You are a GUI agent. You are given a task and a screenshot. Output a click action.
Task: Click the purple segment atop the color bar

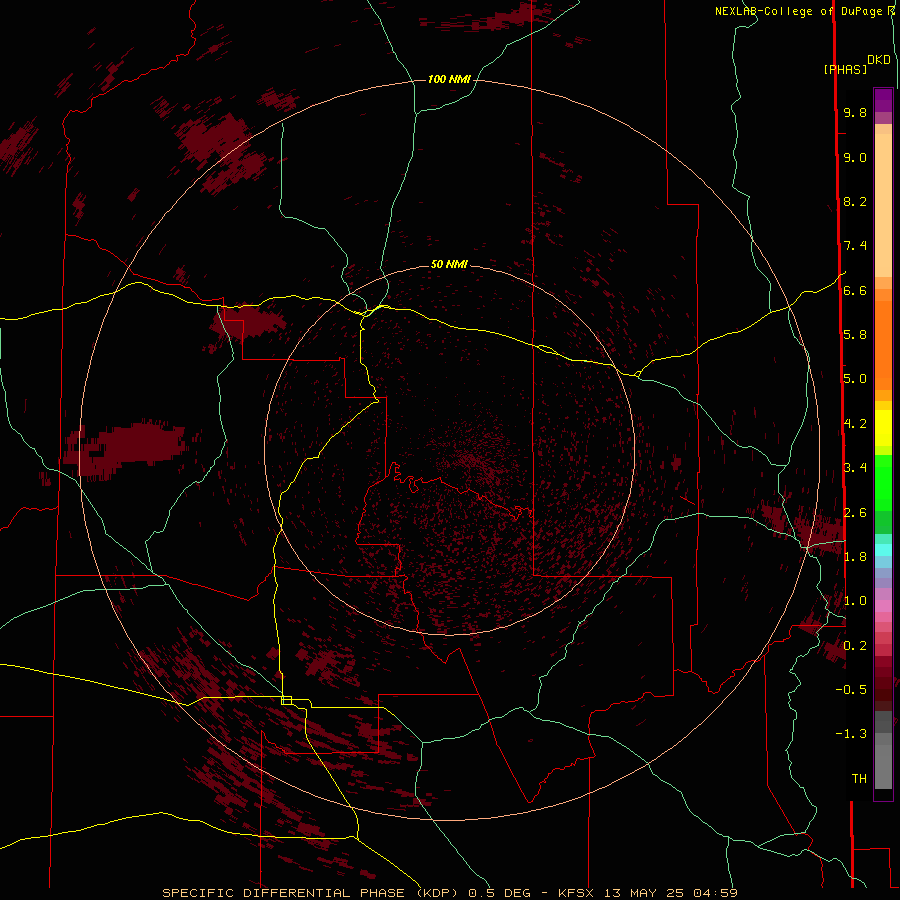pos(883,100)
